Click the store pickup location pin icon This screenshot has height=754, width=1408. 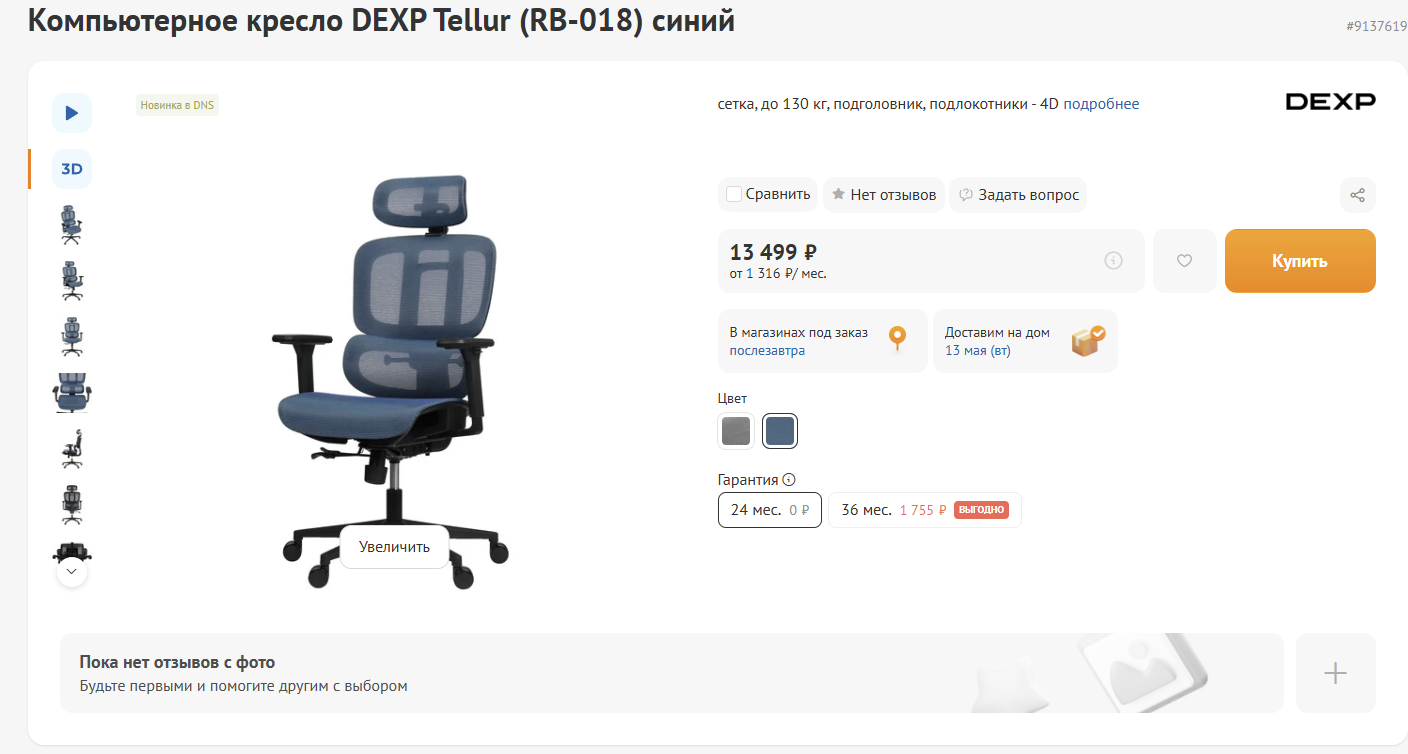897,339
